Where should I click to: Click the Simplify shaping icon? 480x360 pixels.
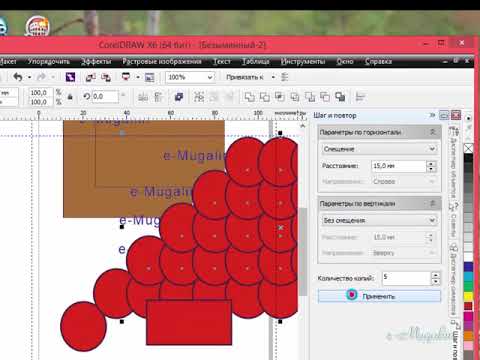295,97
